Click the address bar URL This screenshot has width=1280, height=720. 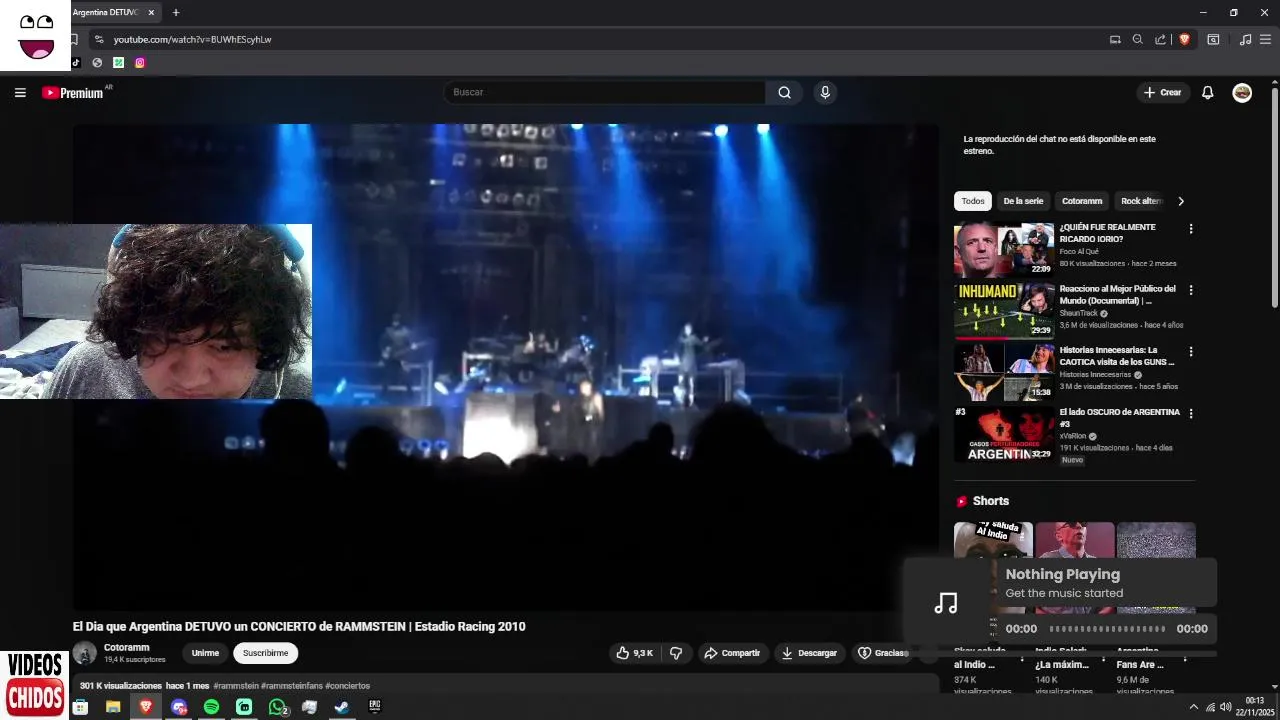(192, 39)
